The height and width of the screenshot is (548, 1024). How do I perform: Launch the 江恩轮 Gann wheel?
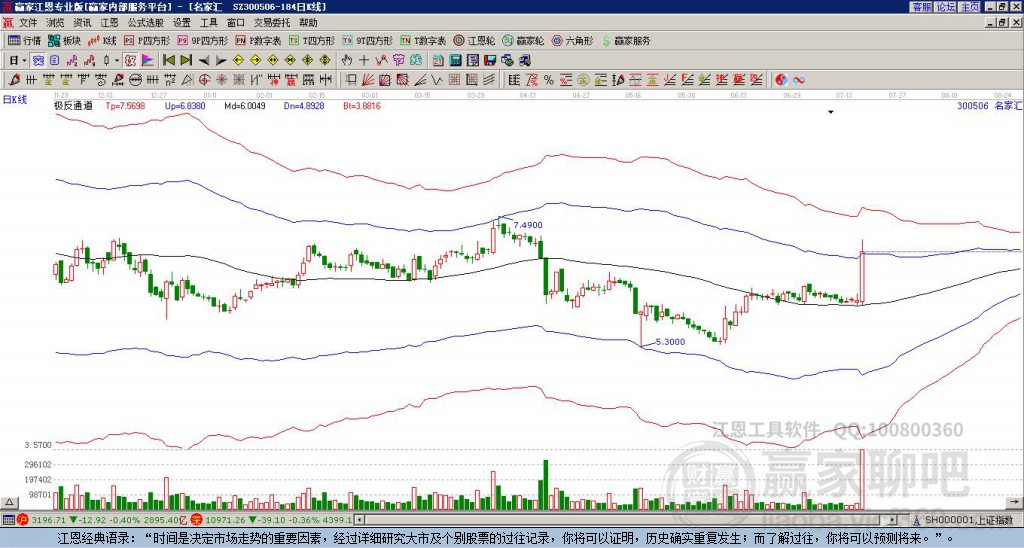coord(474,40)
